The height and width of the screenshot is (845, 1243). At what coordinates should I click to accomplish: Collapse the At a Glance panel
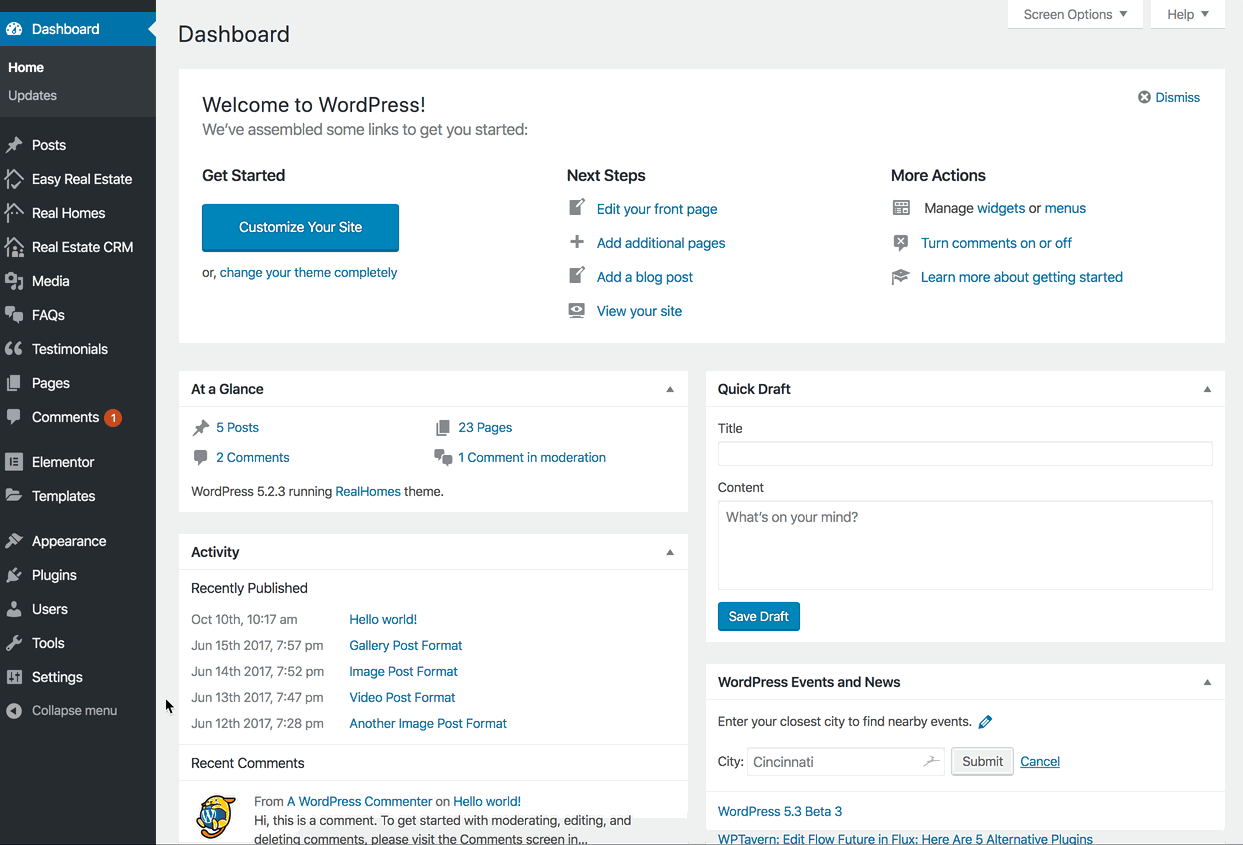point(670,389)
